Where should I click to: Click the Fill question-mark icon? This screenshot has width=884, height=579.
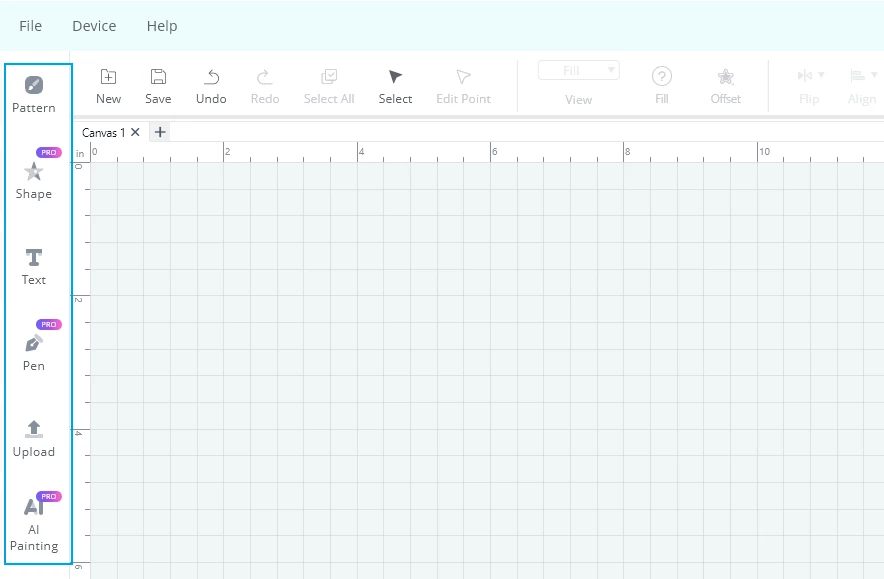pos(662,76)
